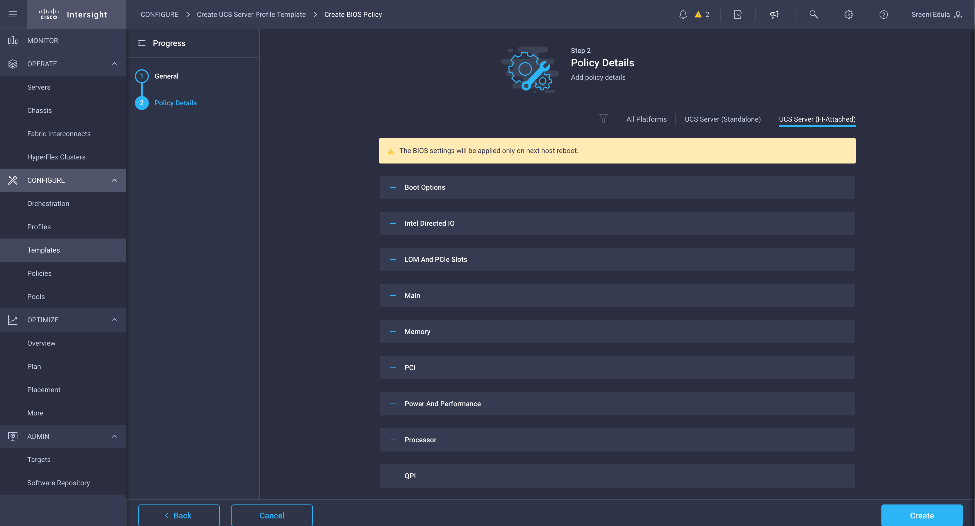Collapse the Admin section chevron

click(x=114, y=436)
